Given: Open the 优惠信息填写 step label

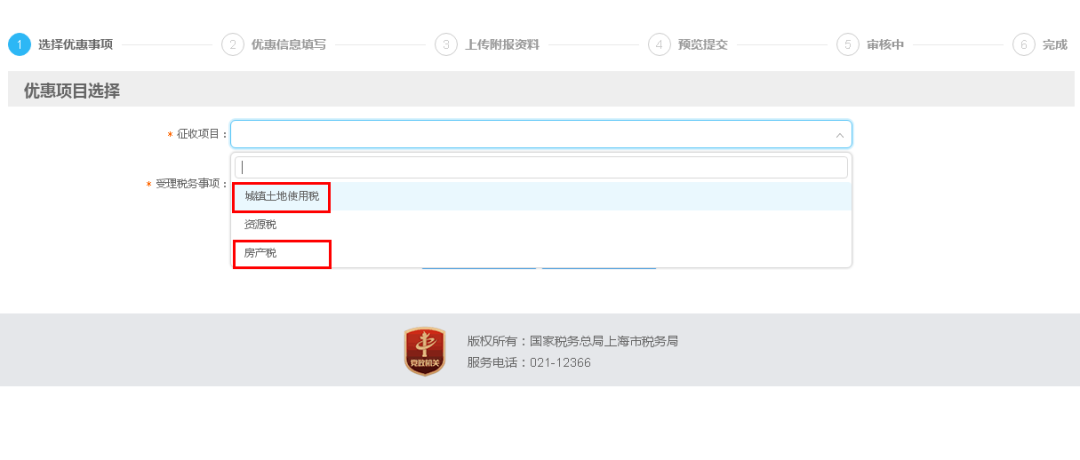Looking at the screenshot, I should click(x=288, y=45).
